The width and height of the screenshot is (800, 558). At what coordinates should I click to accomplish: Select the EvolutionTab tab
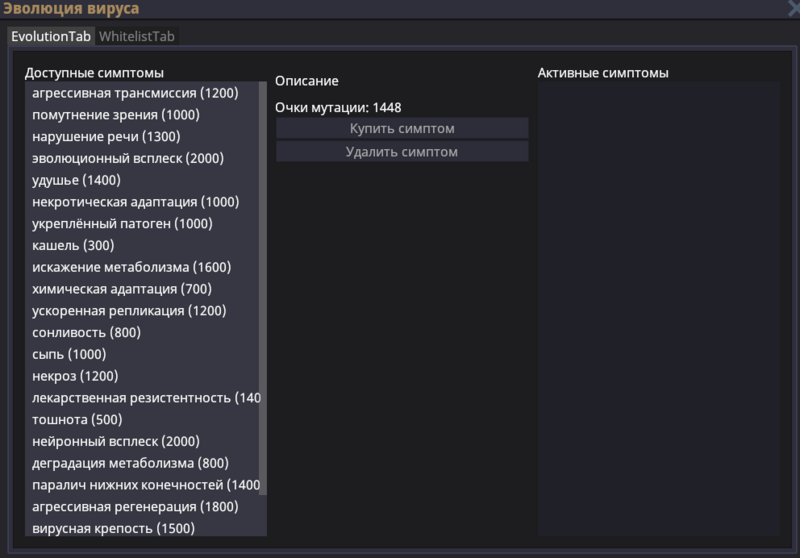51,36
